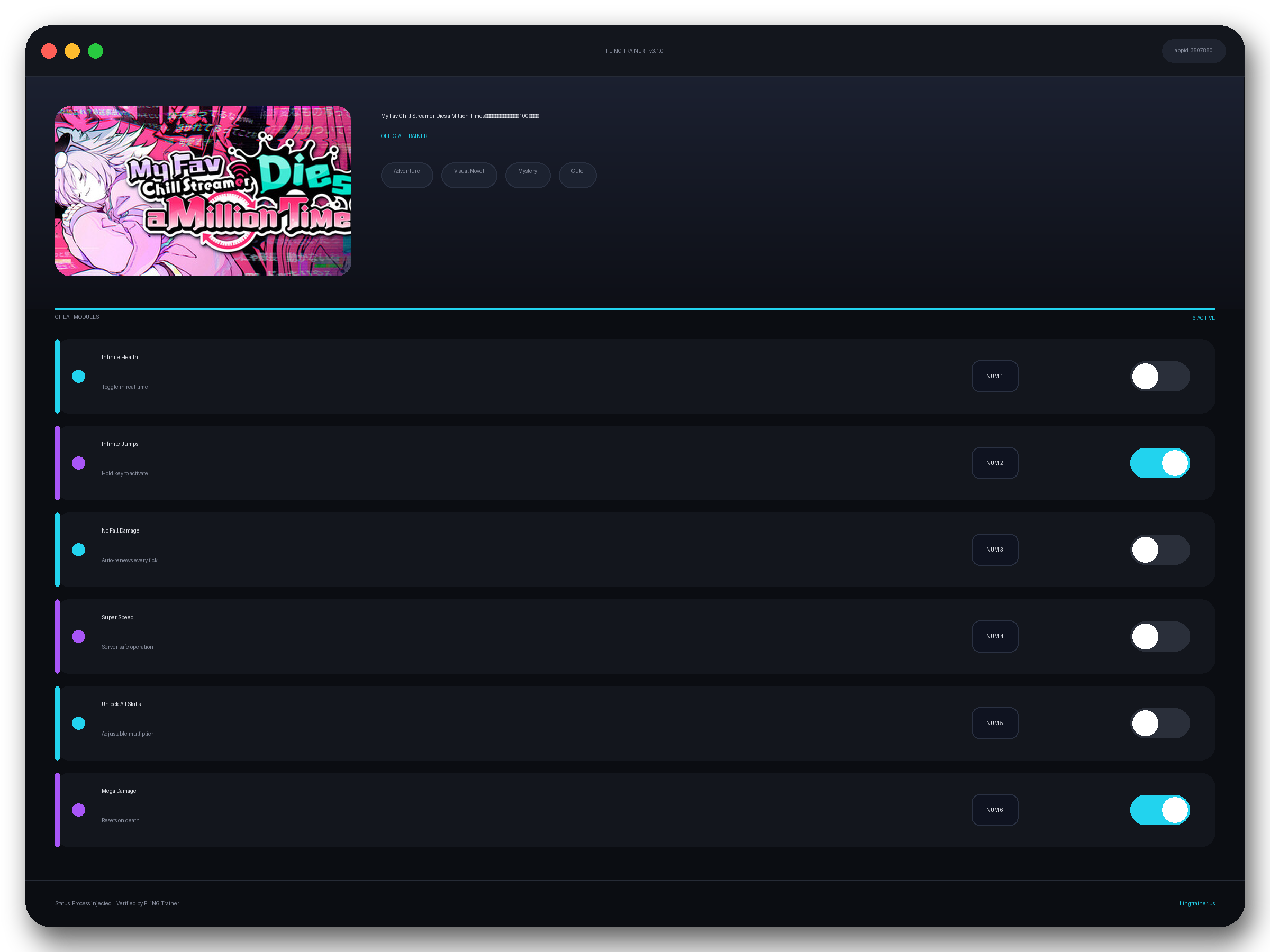Click the OFFICIAL TRAINER label

coord(404,136)
